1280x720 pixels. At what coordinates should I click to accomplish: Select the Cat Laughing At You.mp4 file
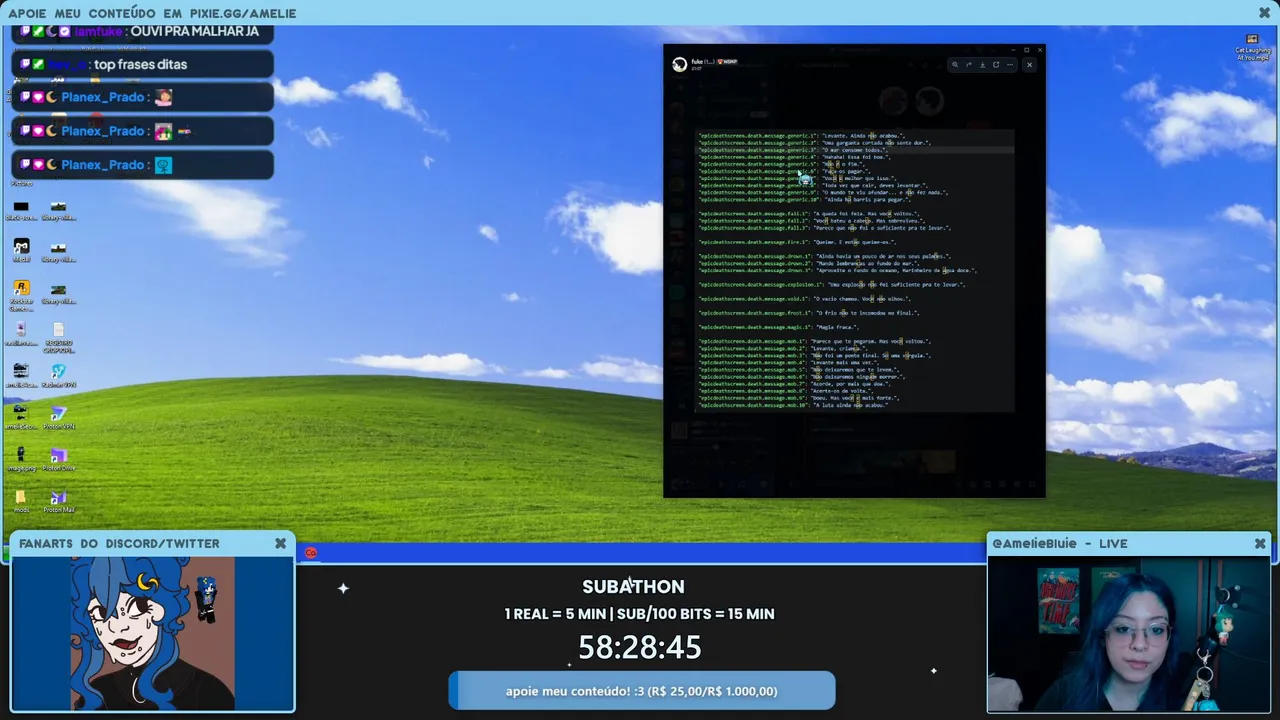coord(1252,47)
